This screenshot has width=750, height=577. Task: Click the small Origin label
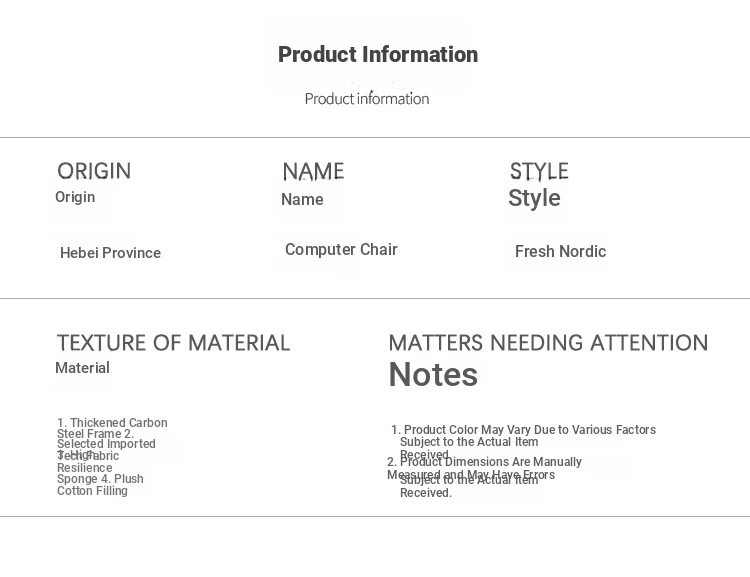(x=75, y=197)
